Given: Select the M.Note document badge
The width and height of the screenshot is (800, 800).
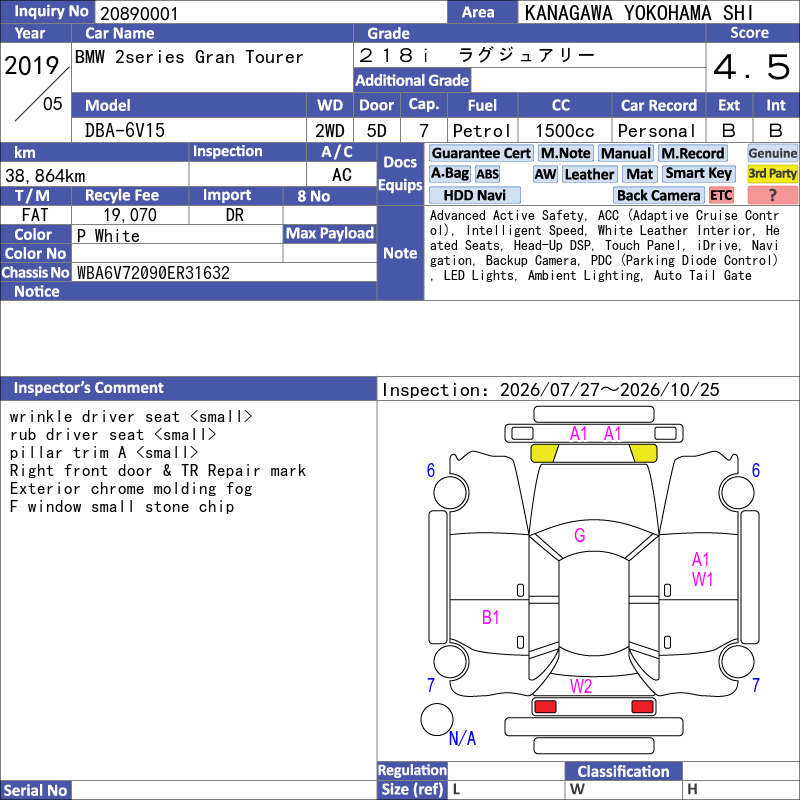Looking at the screenshot, I should coord(565,153).
